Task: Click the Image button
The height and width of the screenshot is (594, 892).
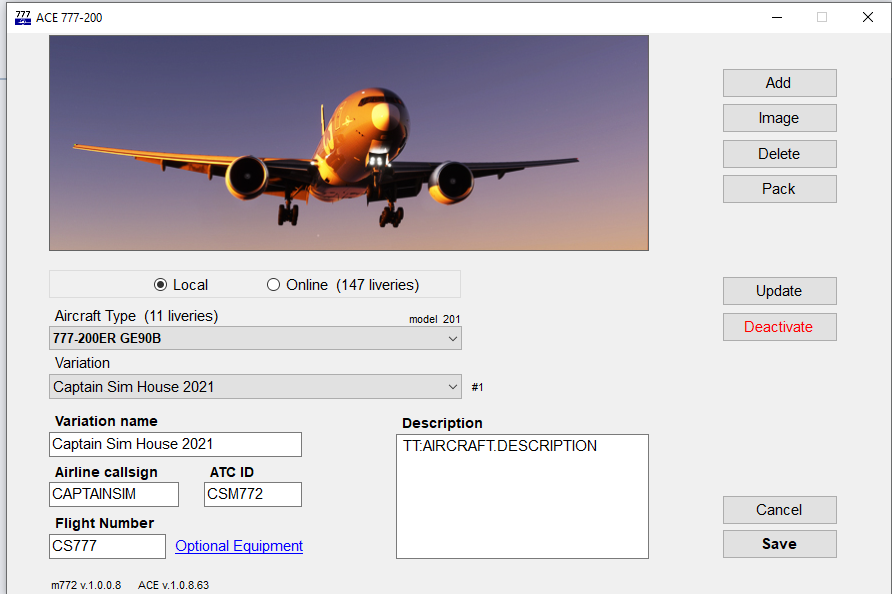Action: point(779,118)
